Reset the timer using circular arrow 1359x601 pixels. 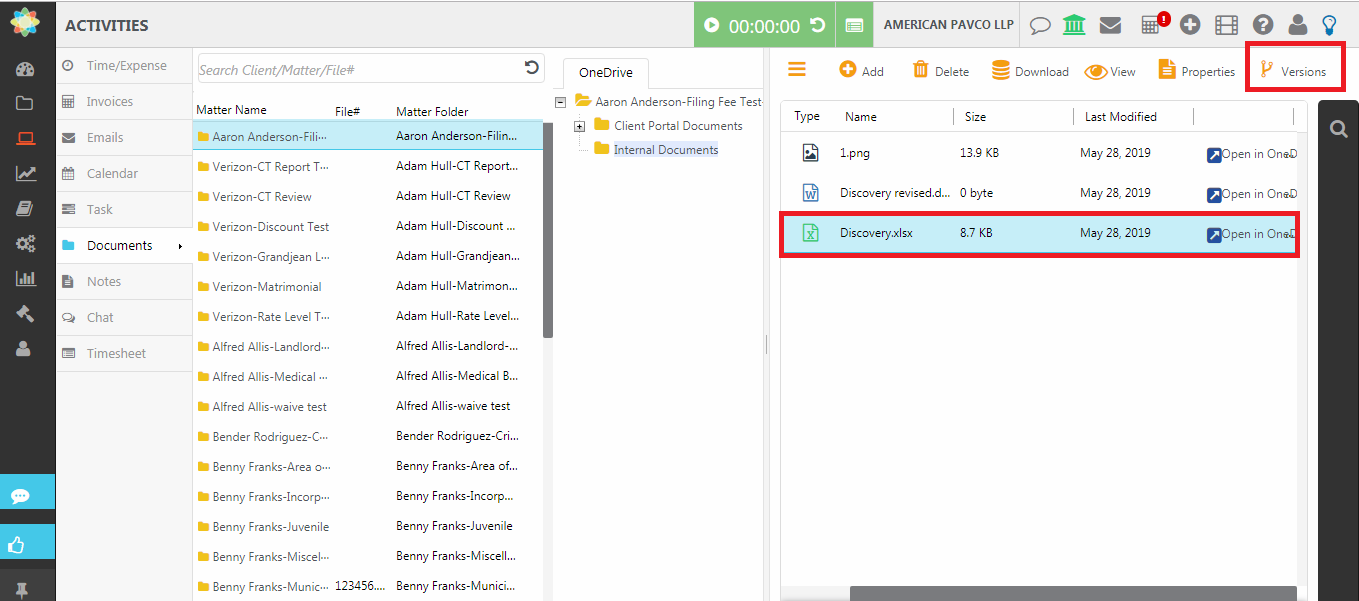[x=817, y=26]
